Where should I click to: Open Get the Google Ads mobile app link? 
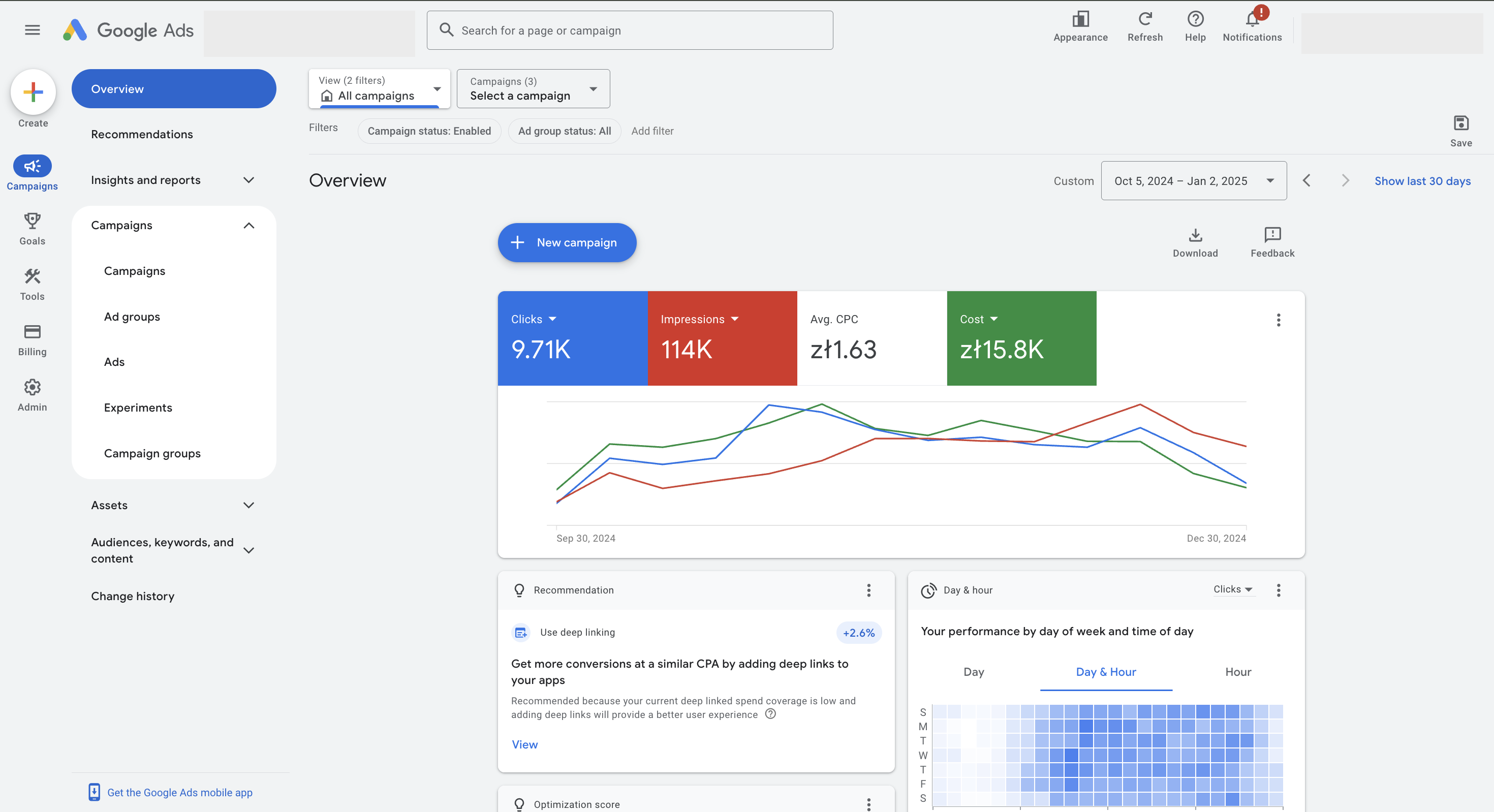(x=180, y=792)
